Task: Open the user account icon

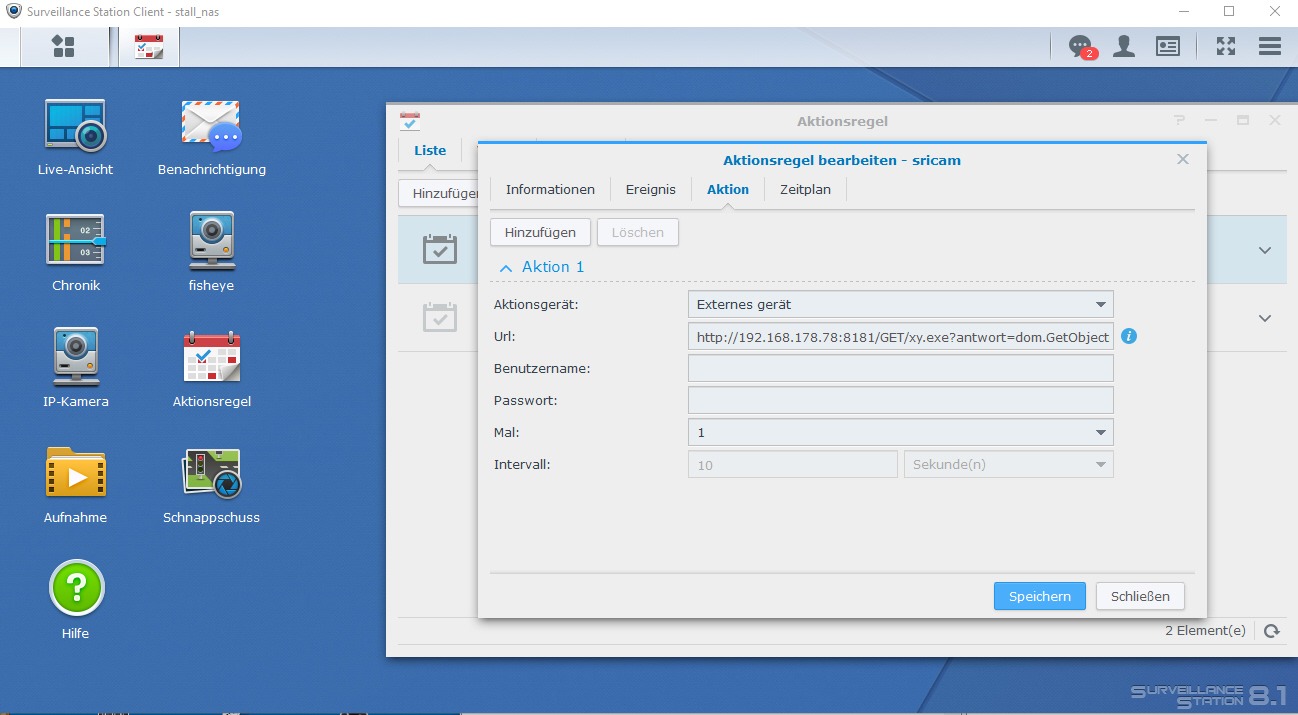Action: pyautogui.click(x=1124, y=46)
